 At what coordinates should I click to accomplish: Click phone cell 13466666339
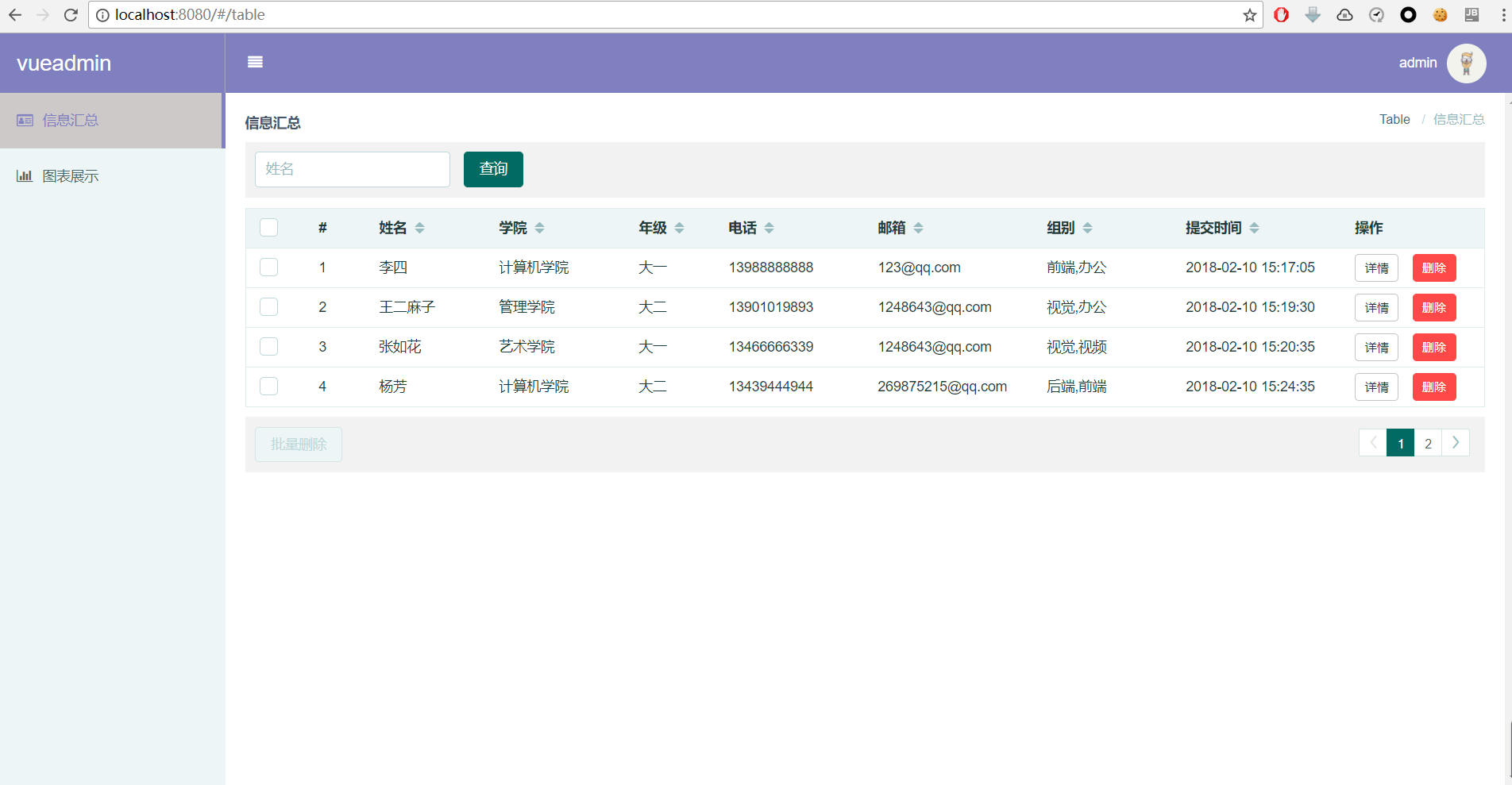771,347
